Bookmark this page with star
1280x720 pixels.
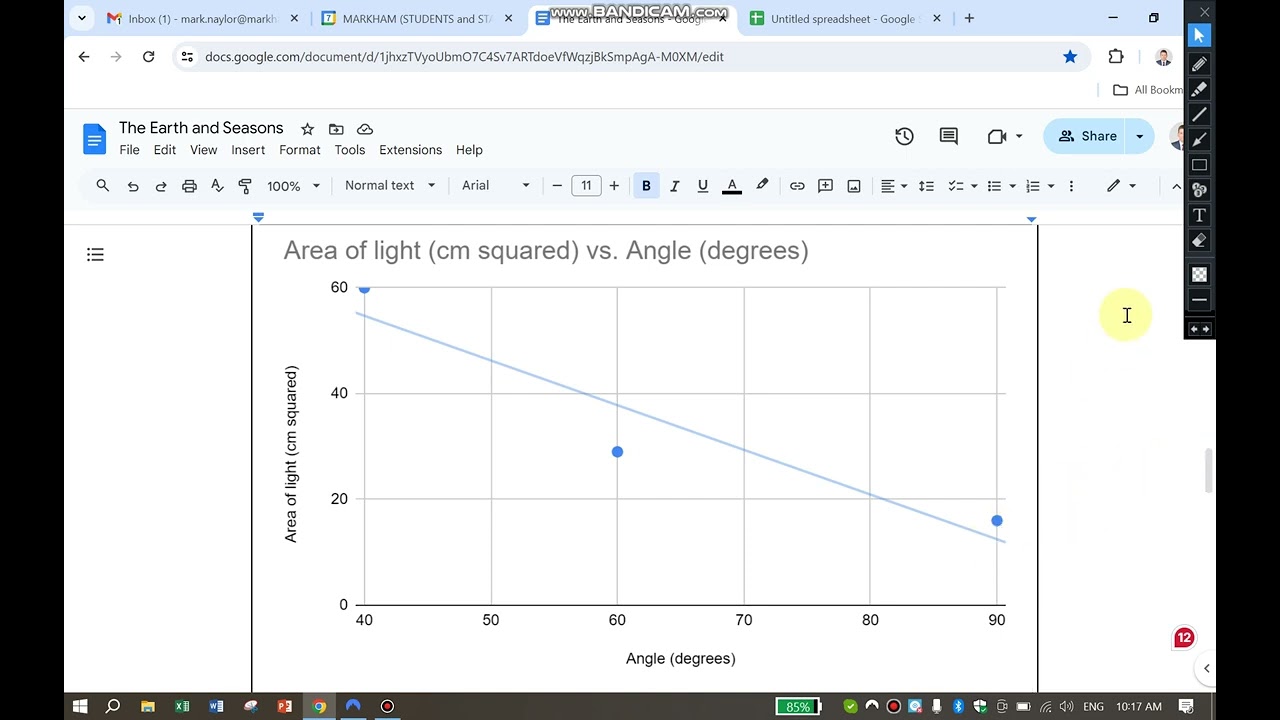1070,57
